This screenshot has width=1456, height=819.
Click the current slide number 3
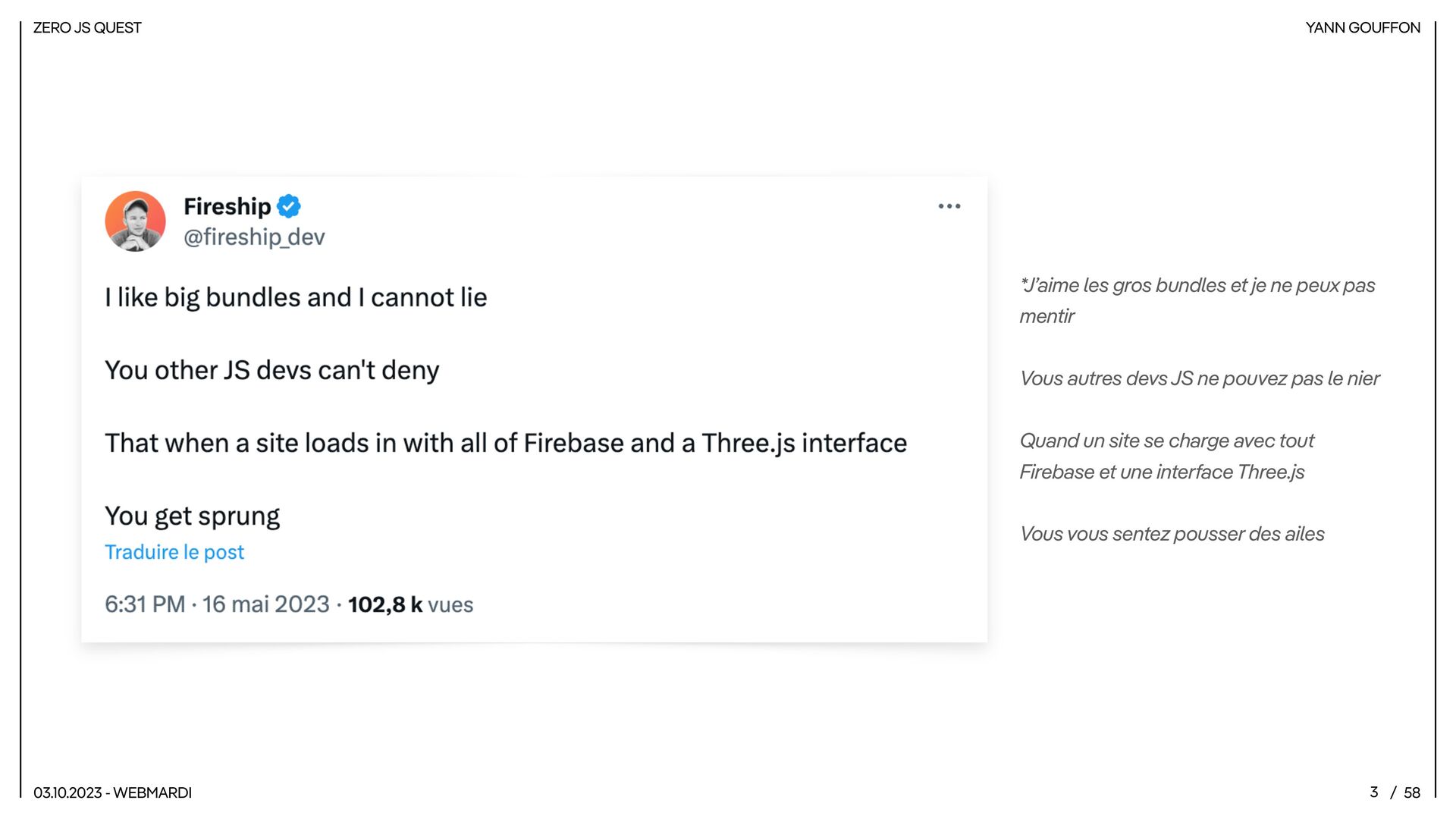pyautogui.click(x=1373, y=792)
